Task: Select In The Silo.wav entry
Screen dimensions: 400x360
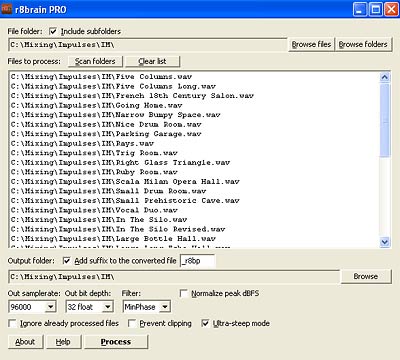Action: click(x=99, y=220)
